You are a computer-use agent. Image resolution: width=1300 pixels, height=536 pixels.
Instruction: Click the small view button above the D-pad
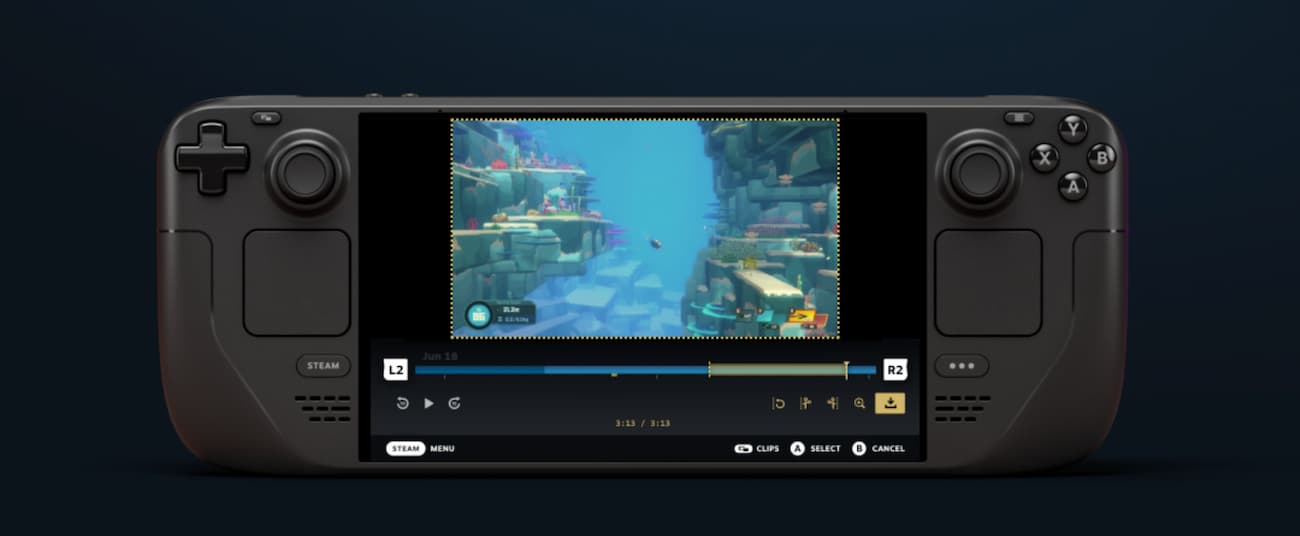266,118
